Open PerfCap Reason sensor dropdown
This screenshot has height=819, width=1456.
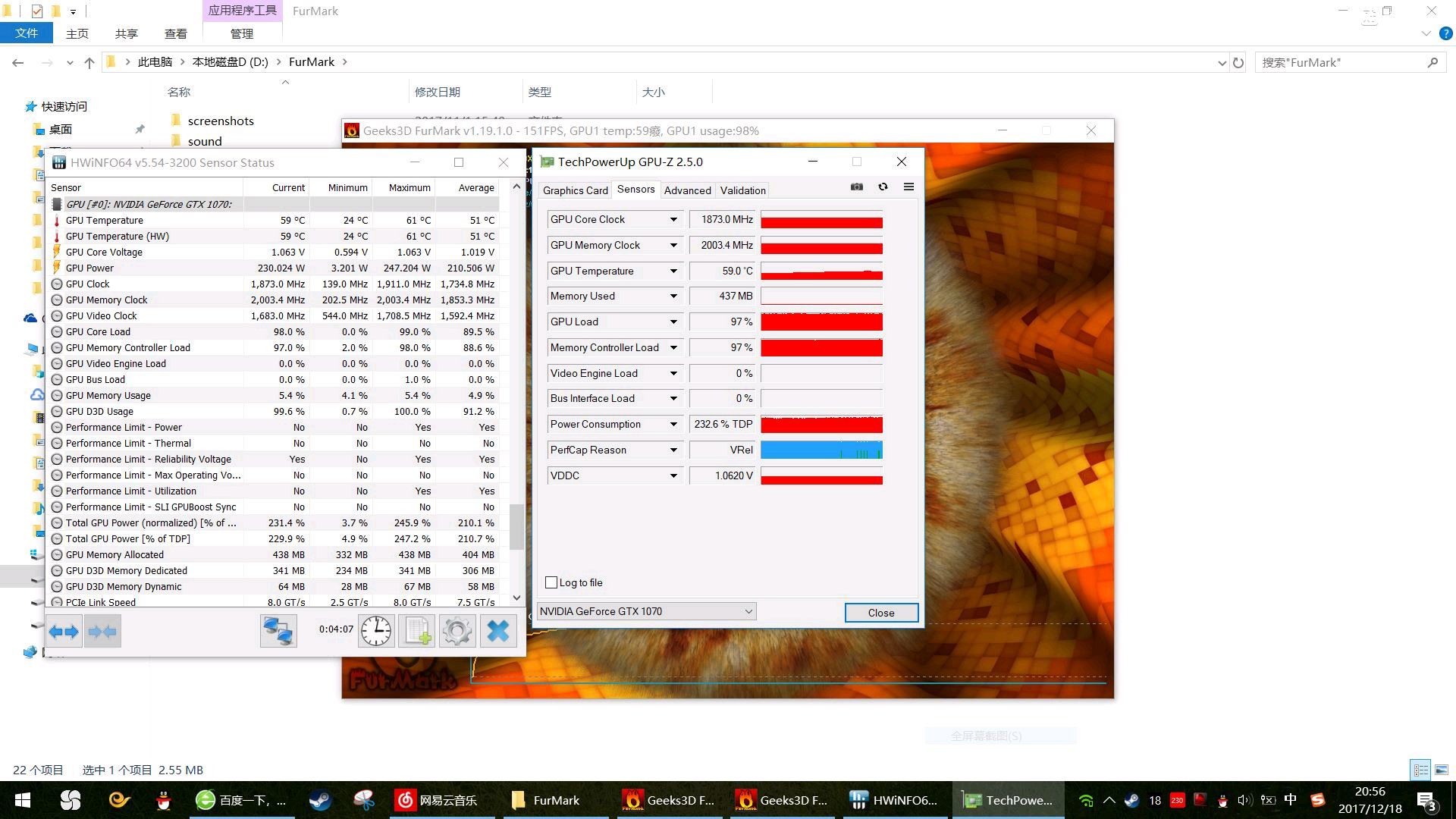tap(673, 450)
